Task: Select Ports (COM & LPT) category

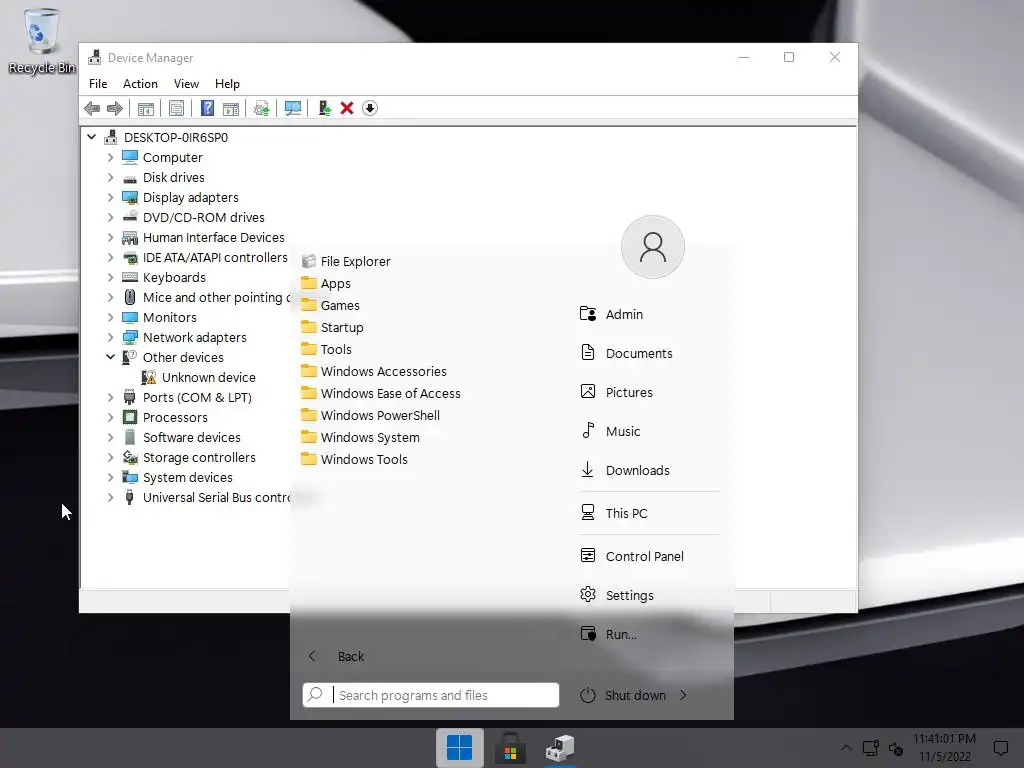Action: [x=197, y=397]
